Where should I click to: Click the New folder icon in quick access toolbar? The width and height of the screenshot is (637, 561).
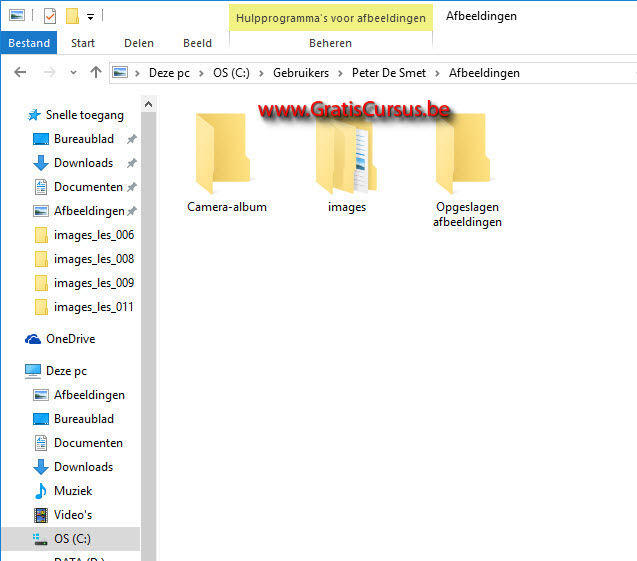click(x=72, y=16)
